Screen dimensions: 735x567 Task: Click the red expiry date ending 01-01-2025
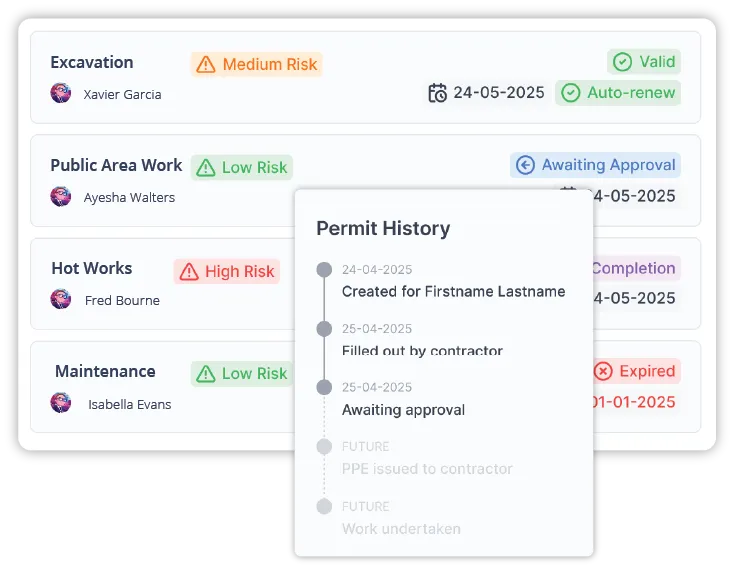634,402
